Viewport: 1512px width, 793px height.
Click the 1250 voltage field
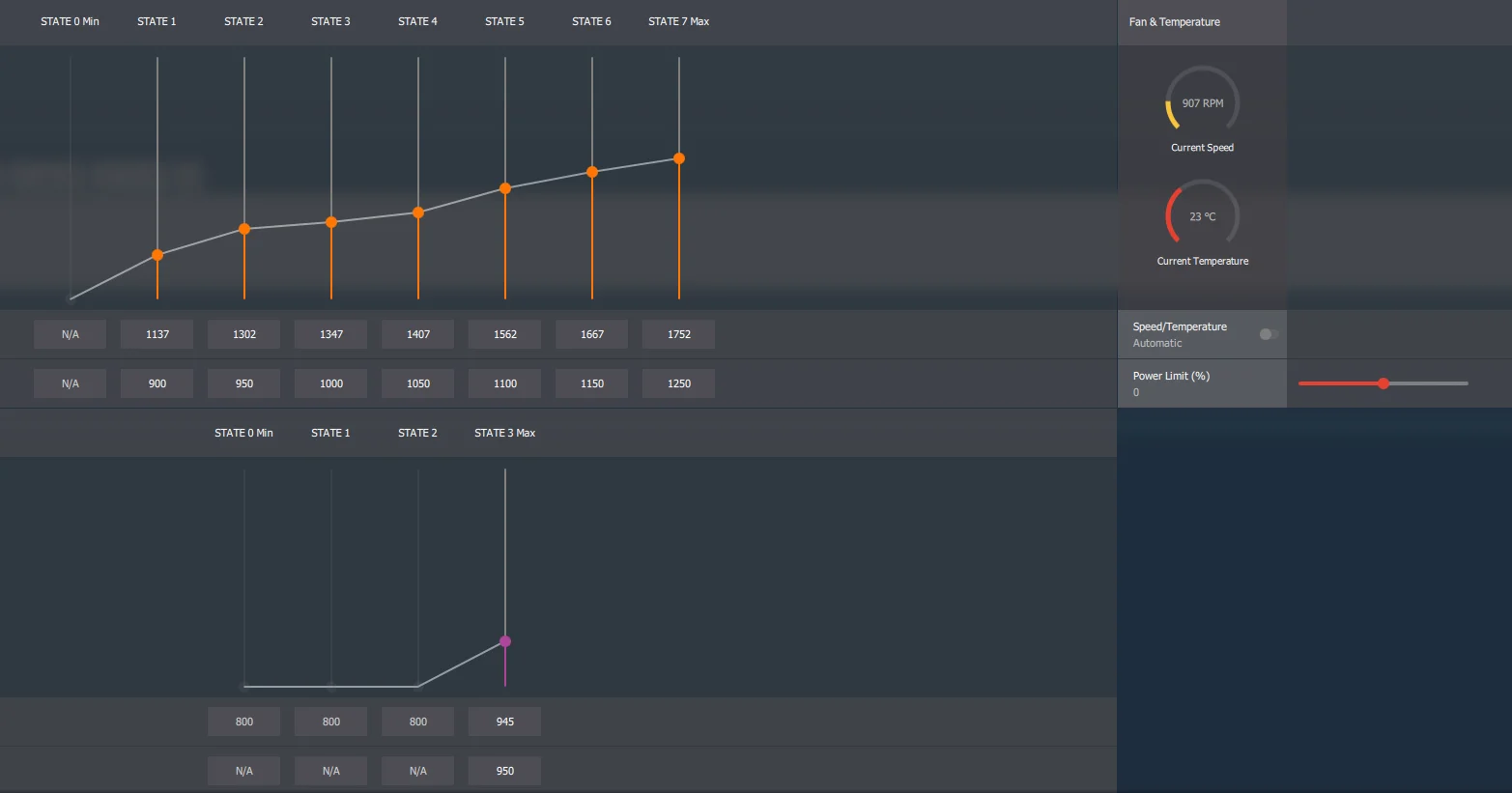point(679,383)
